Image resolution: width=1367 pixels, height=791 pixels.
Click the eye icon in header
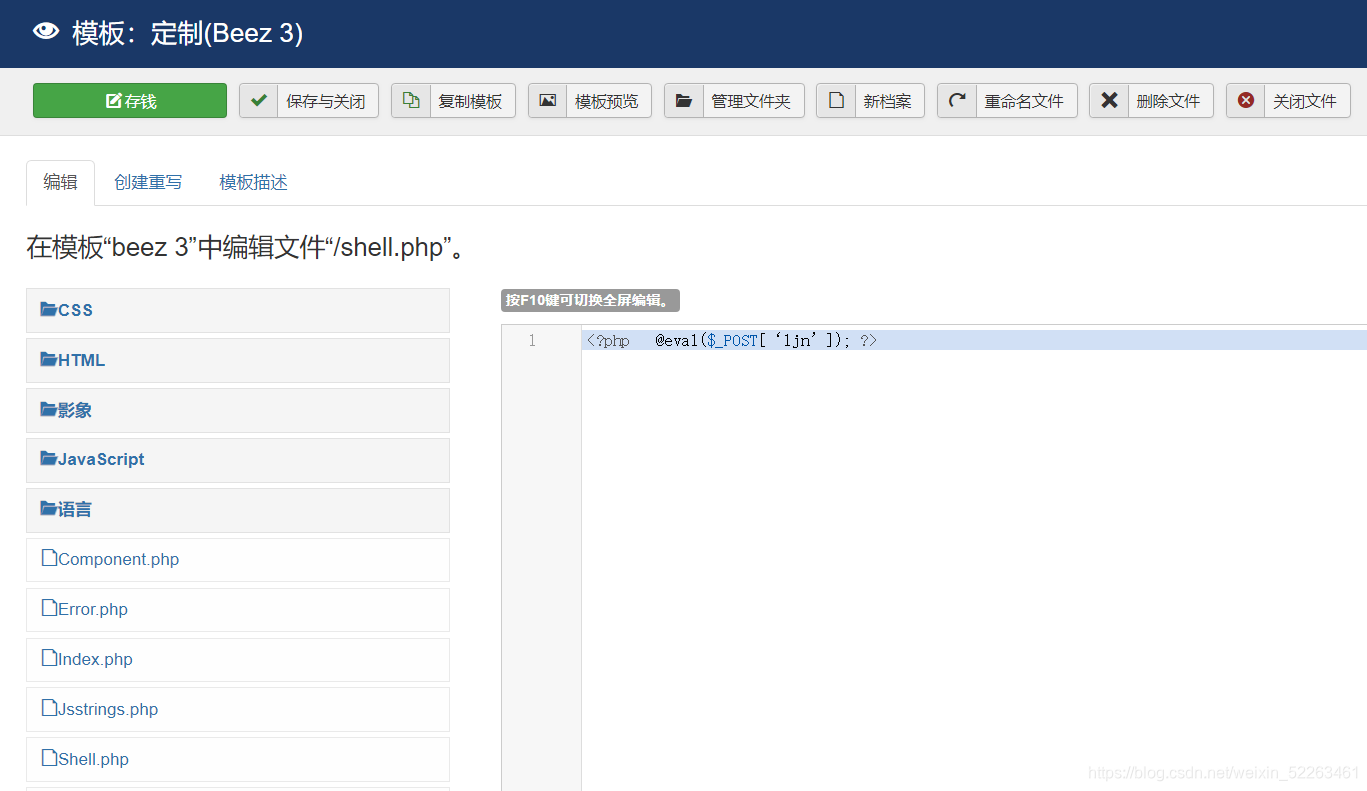click(x=46, y=32)
